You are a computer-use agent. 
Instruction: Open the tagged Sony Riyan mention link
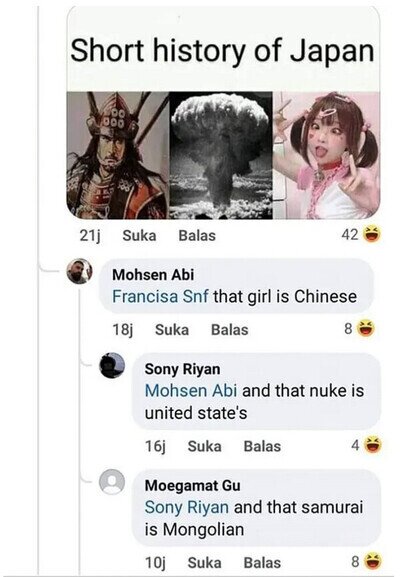pyautogui.click(x=187, y=507)
